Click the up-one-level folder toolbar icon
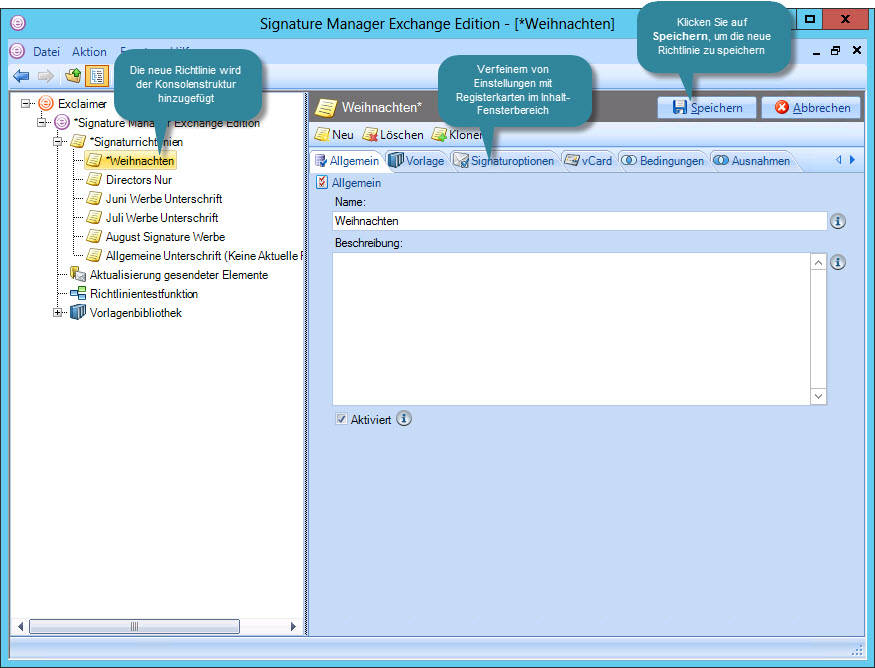The height and width of the screenshot is (668, 875). coord(73,76)
